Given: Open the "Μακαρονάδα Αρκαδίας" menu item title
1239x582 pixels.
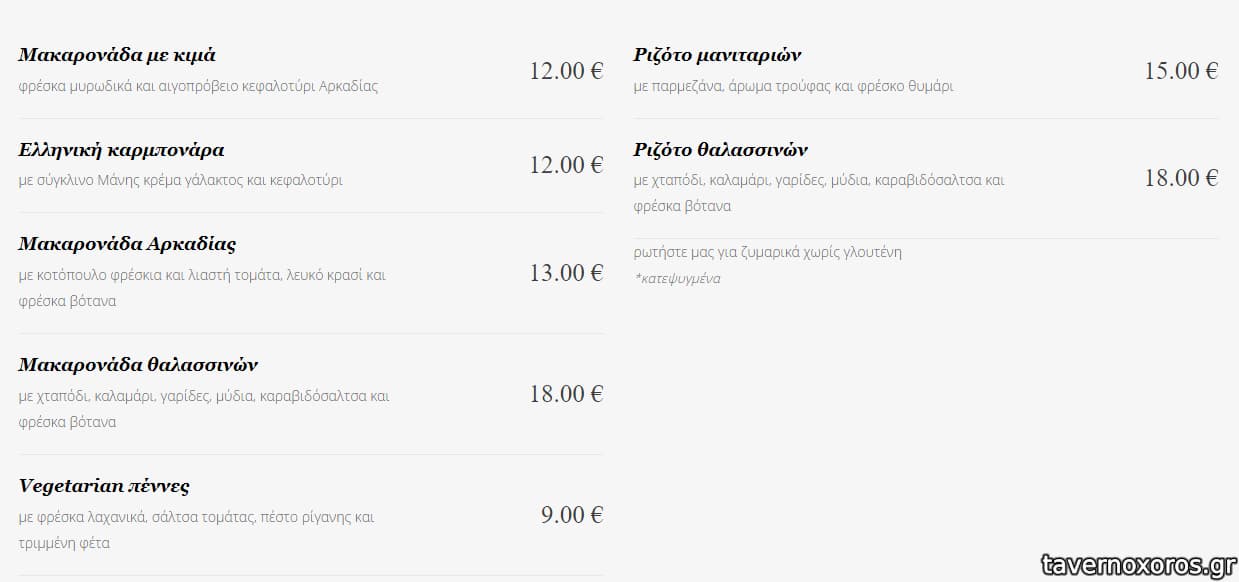Looking at the screenshot, I should [127, 244].
